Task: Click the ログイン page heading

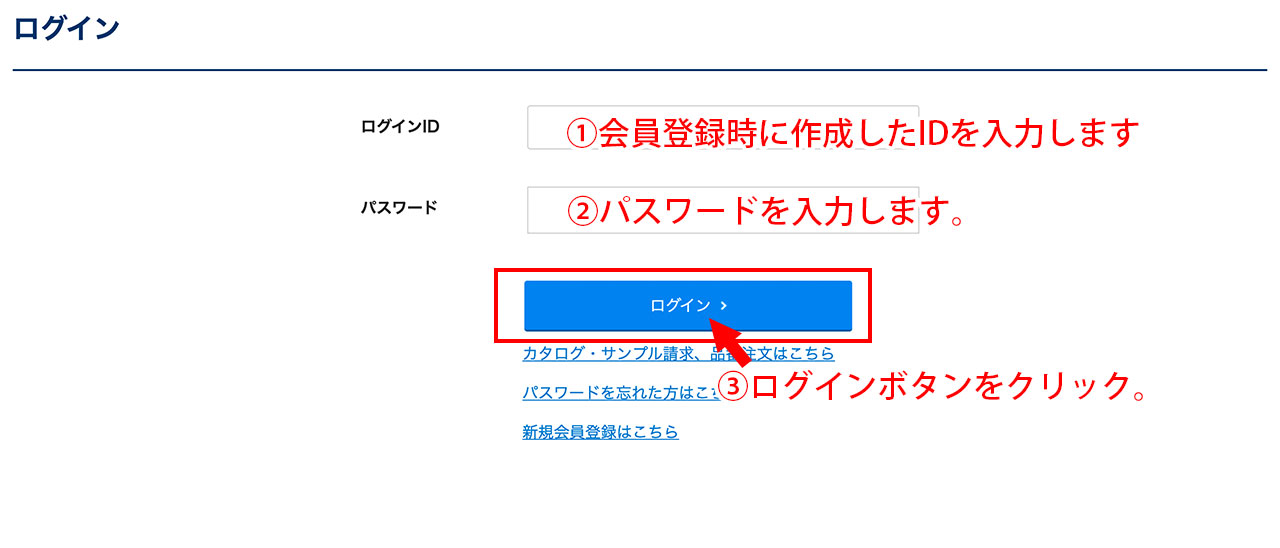Action: (67, 28)
